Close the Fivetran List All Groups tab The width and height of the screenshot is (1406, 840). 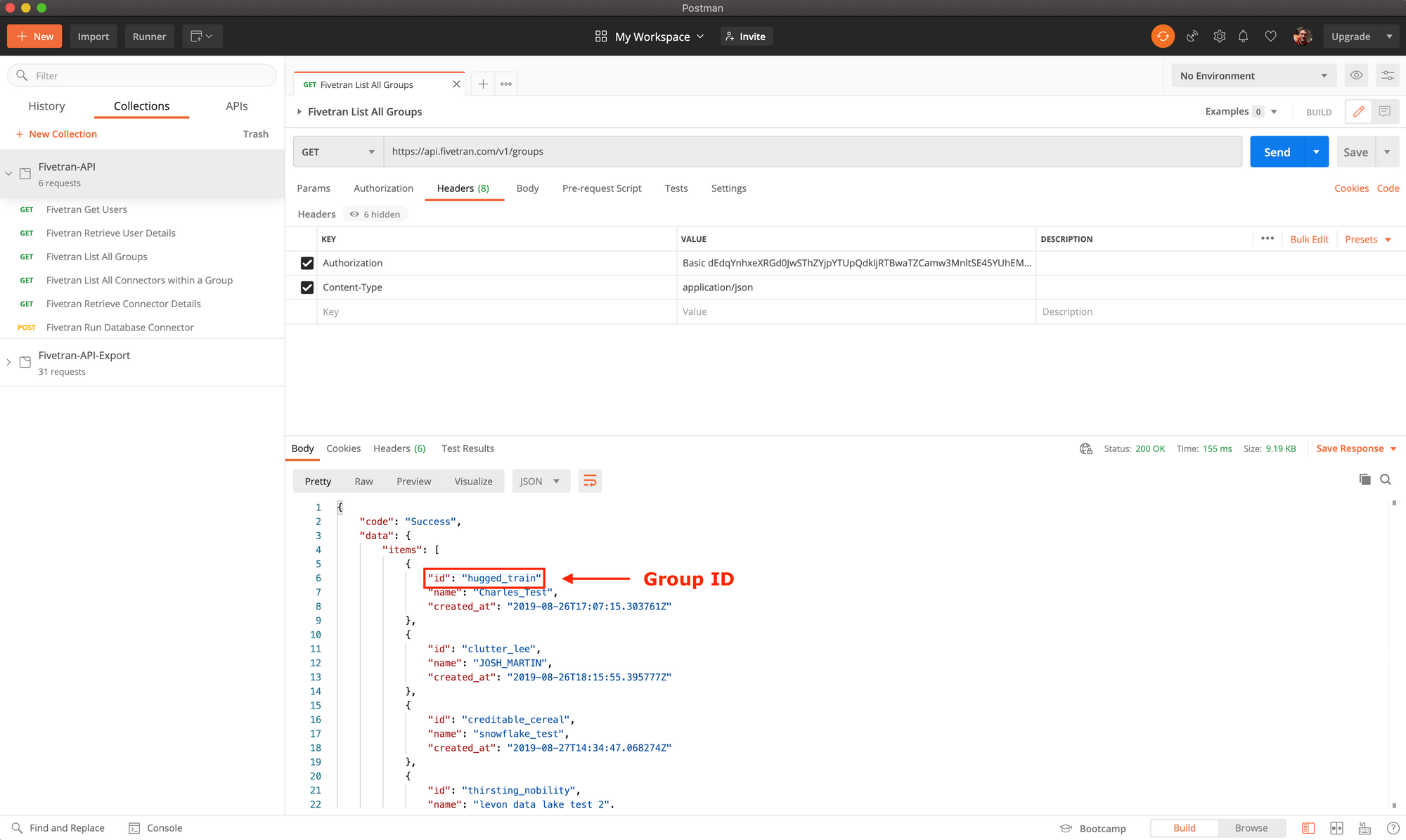(x=456, y=84)
